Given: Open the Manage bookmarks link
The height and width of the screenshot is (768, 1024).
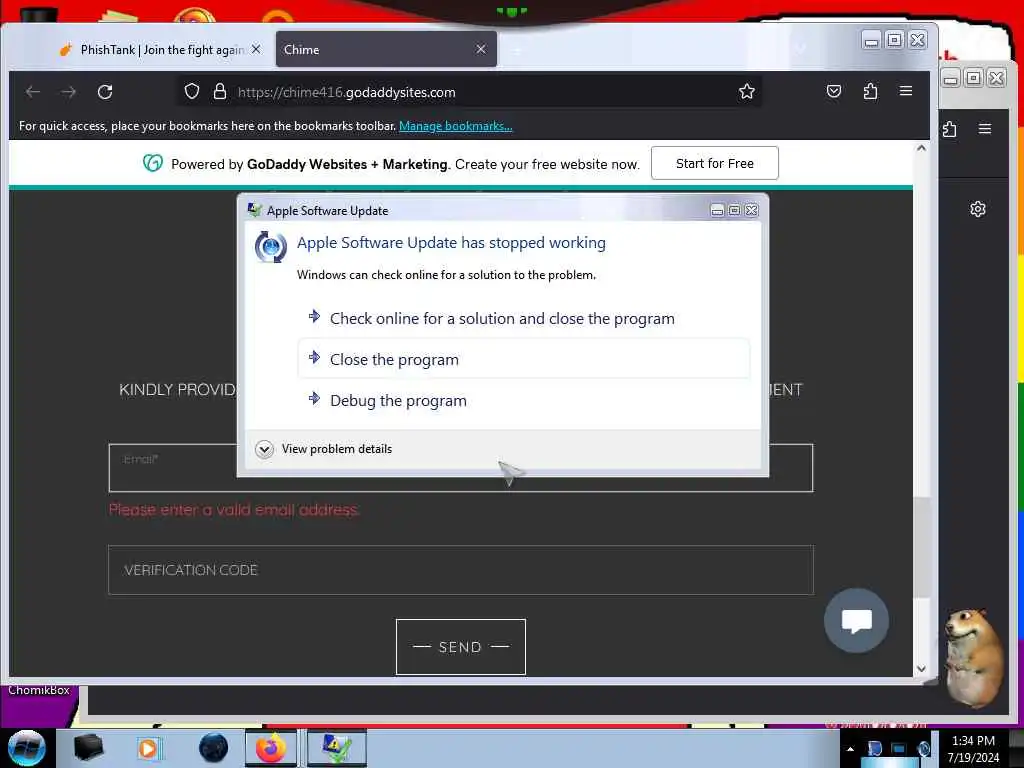Looking at the screenshot, I should (x=456, y=126).
